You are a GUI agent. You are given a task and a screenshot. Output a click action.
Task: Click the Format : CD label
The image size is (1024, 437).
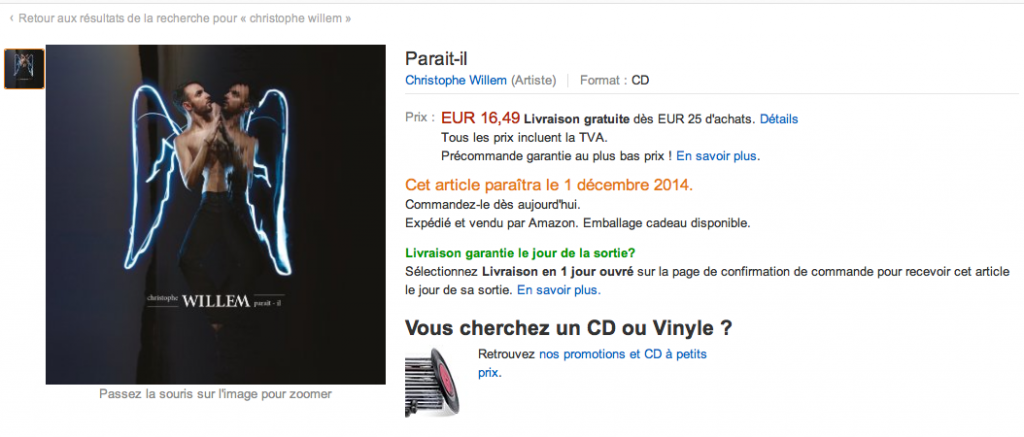pos(615,80)
